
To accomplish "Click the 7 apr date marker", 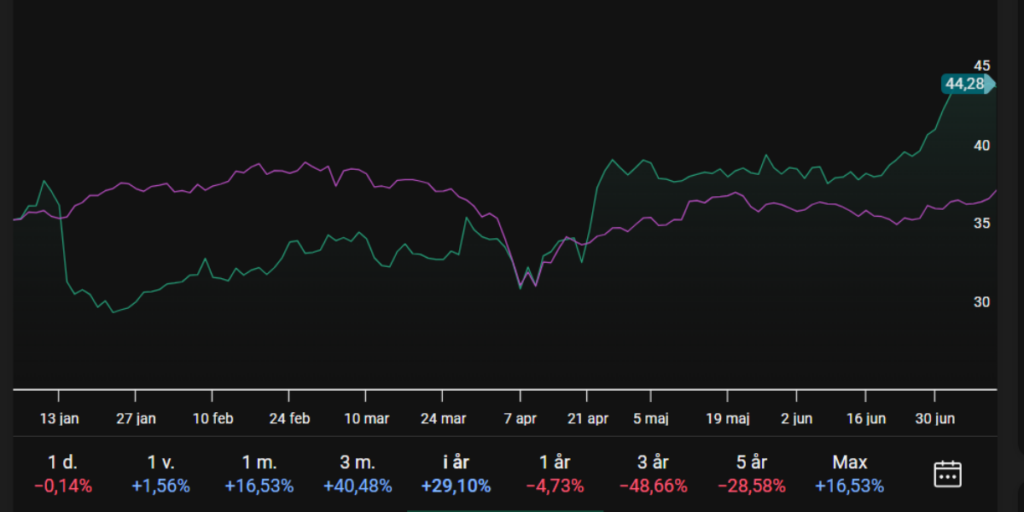I will (x=520, y=419).
